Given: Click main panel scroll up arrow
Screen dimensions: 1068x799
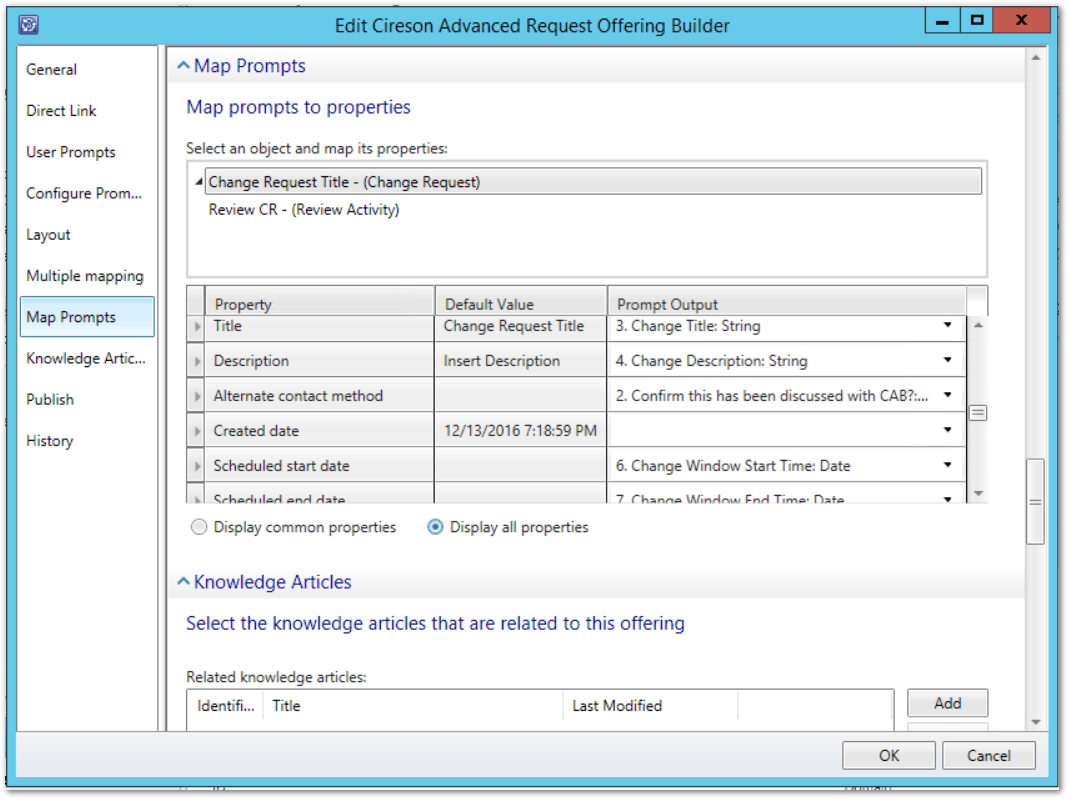Looking at the screenshot, I should point(1035,58).
